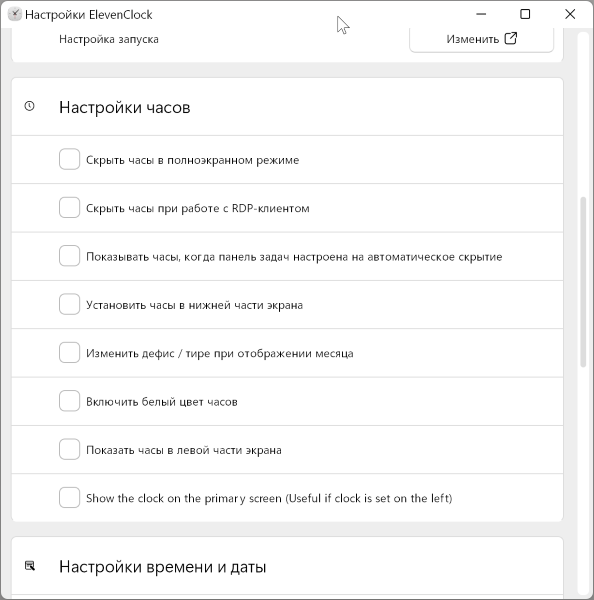Toggle Показывать часы при автоматическом скрытии панели задач
Viewport: 594px width, 600px height.
(69, 256)
